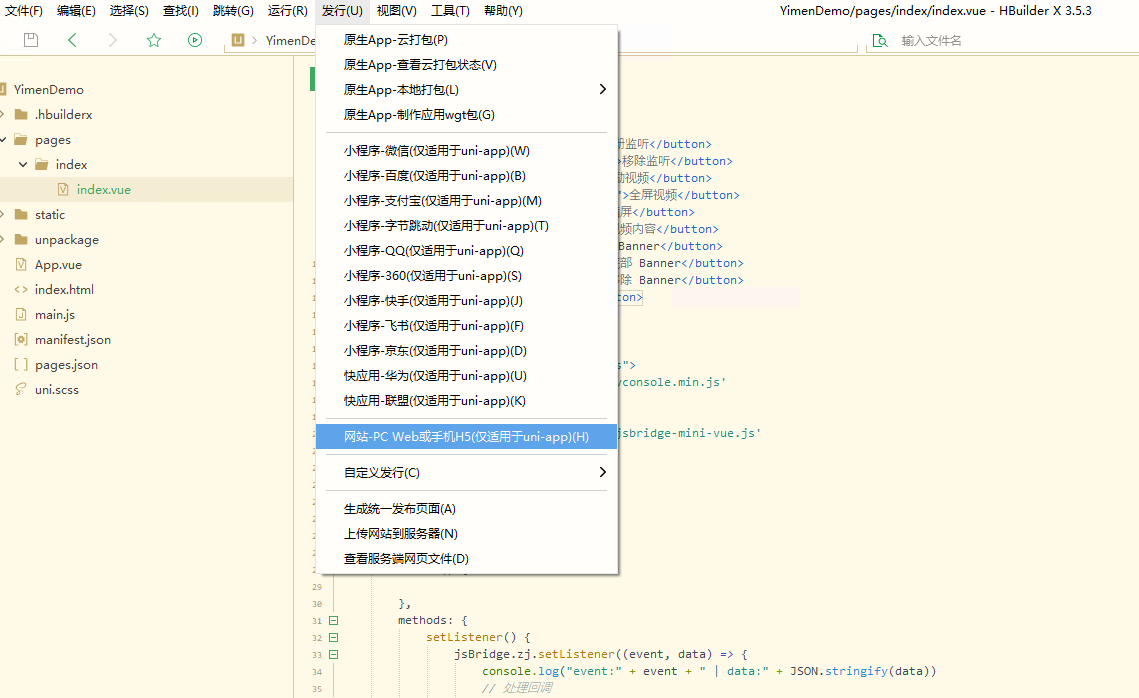The height and width of the screenshot is (698, 1139).
Task: Choose 小程序-微信 publish option
Action: [x=466, y=151]
